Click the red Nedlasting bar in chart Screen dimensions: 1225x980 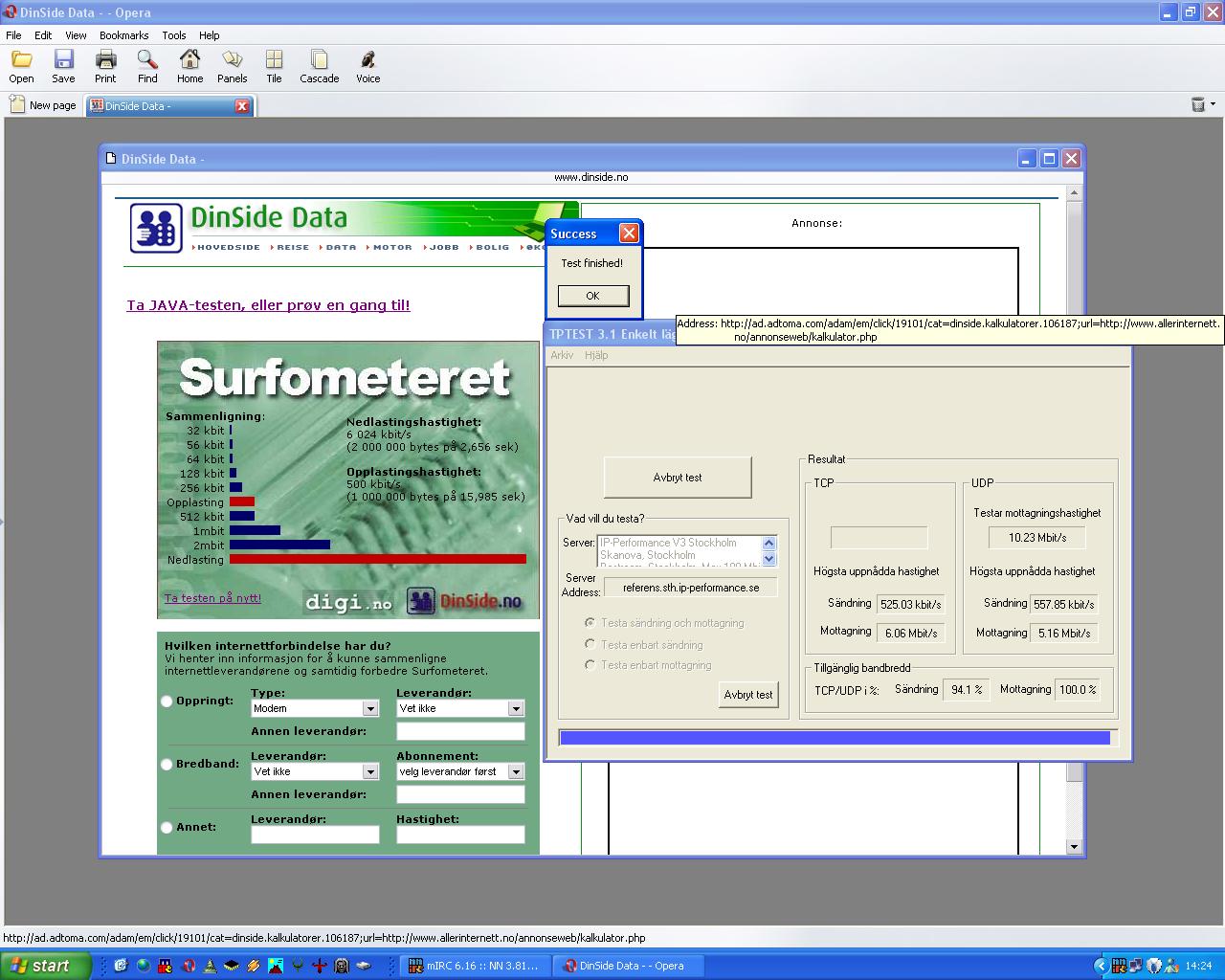click(x=378, y=559)
